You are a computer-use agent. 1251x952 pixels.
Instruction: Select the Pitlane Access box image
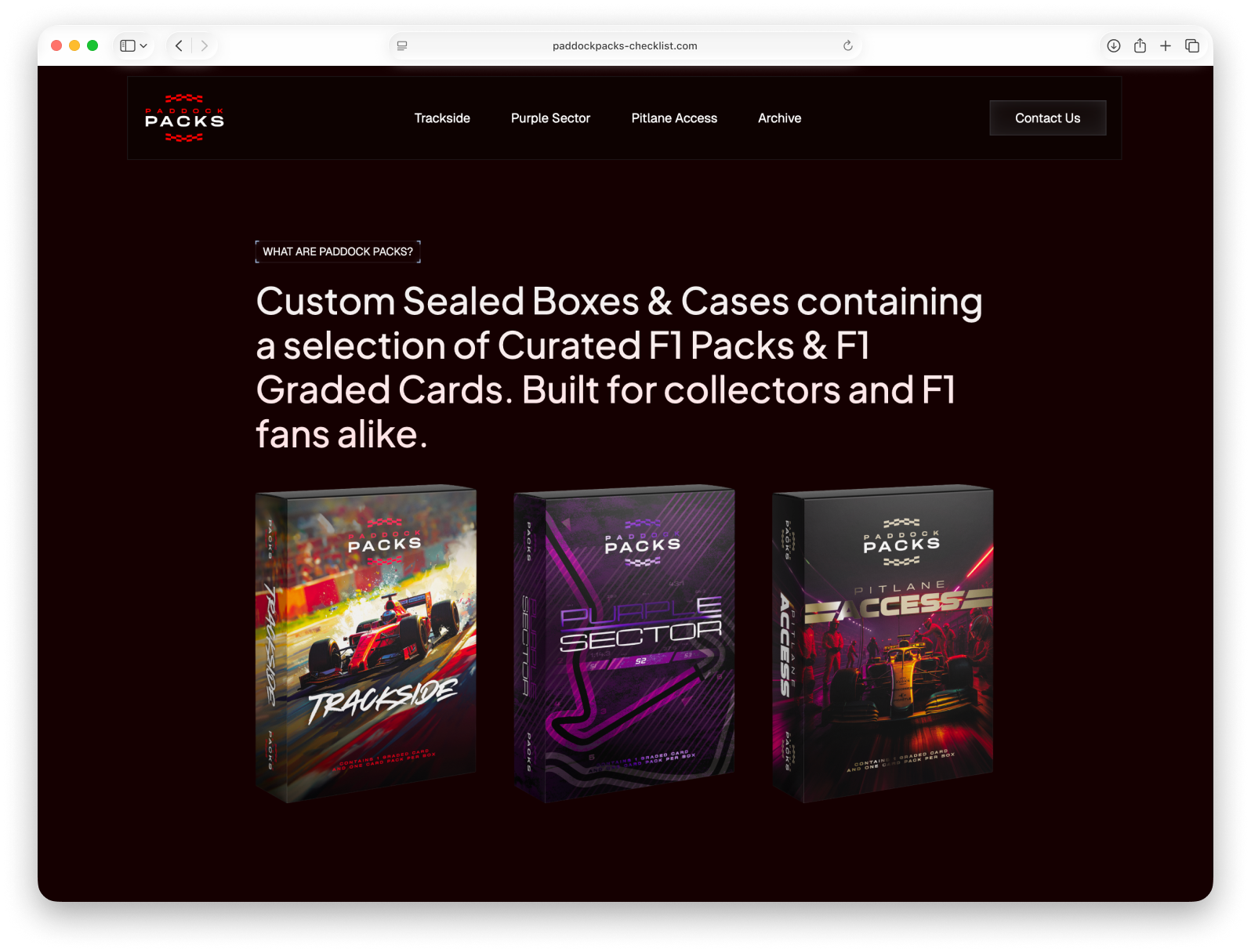883,644
